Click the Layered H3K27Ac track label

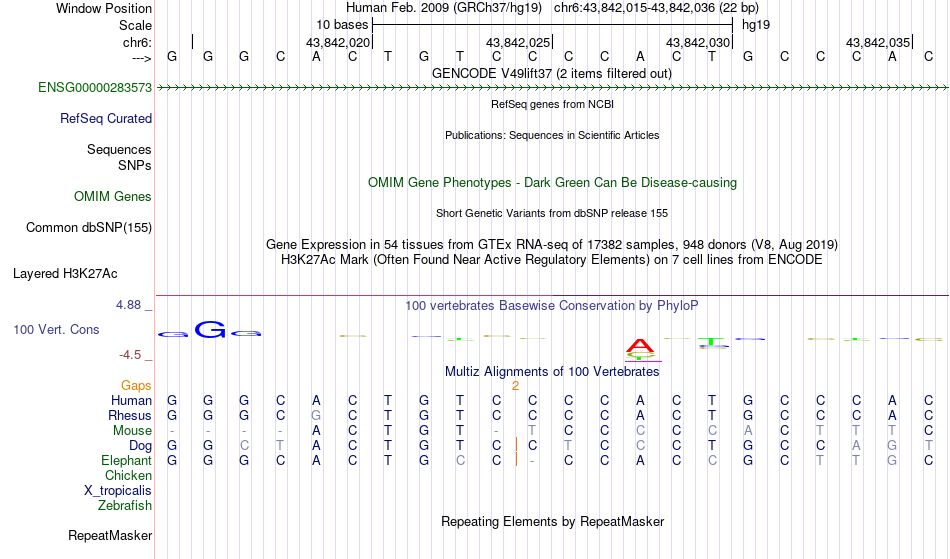pyautogui.click(x=65, y=274)
